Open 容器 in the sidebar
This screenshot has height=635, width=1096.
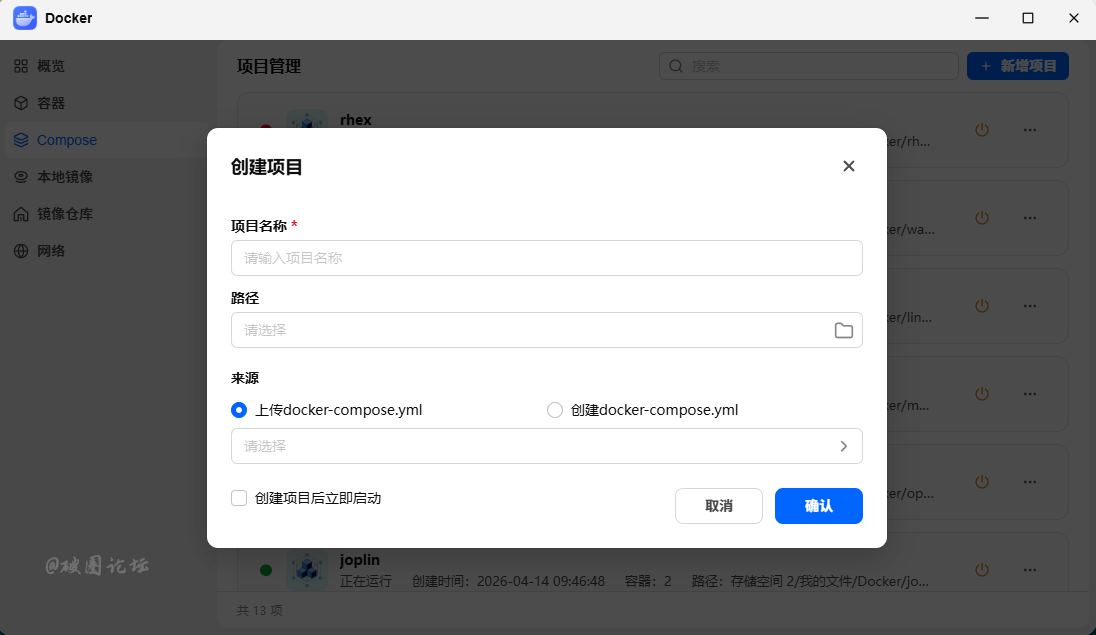tap(108, 103)
